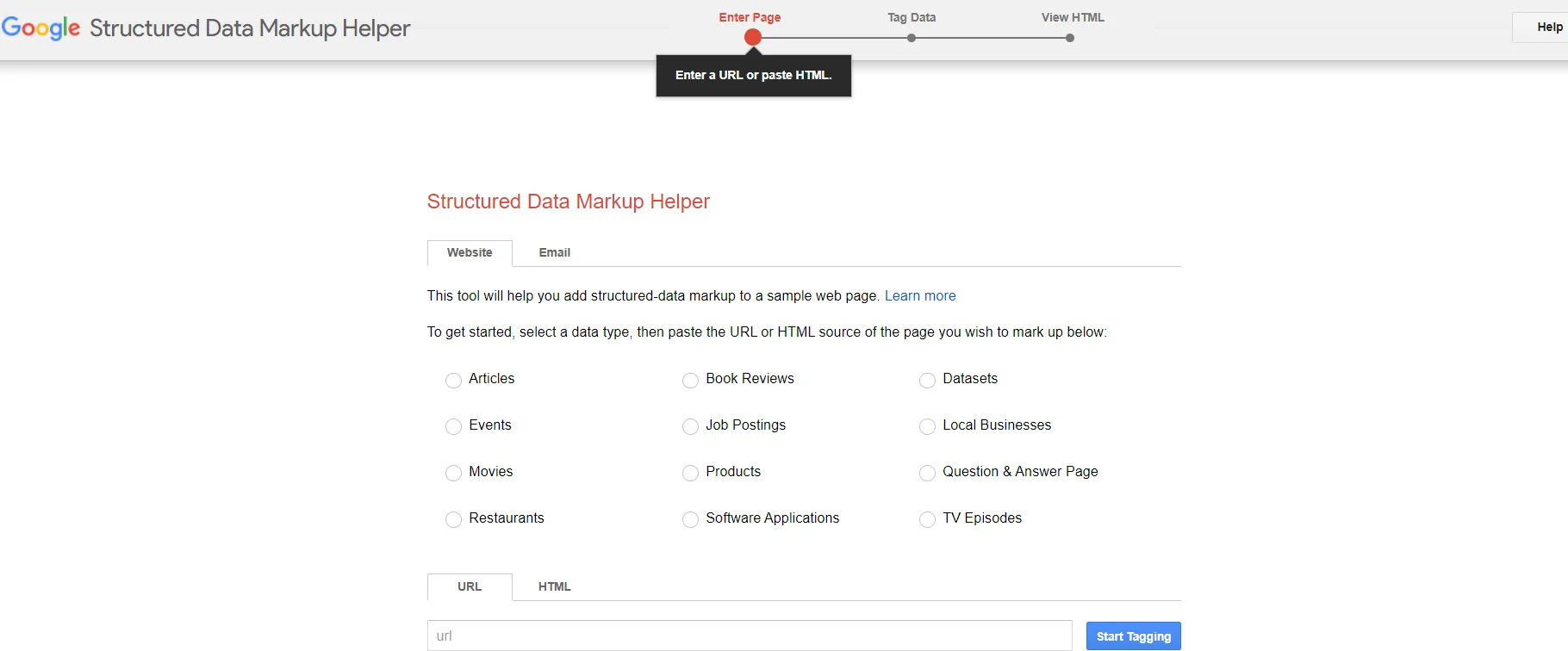
Task: Click the Tag Data step marker
Action: point(912,38)
